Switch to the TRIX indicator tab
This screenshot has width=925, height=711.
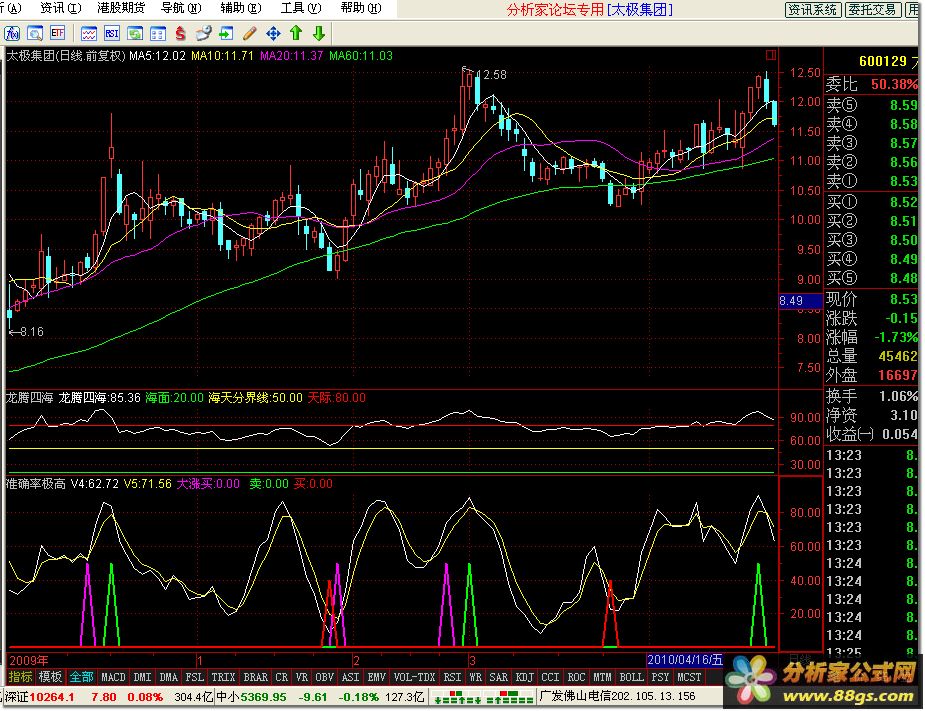coord(224,677)
